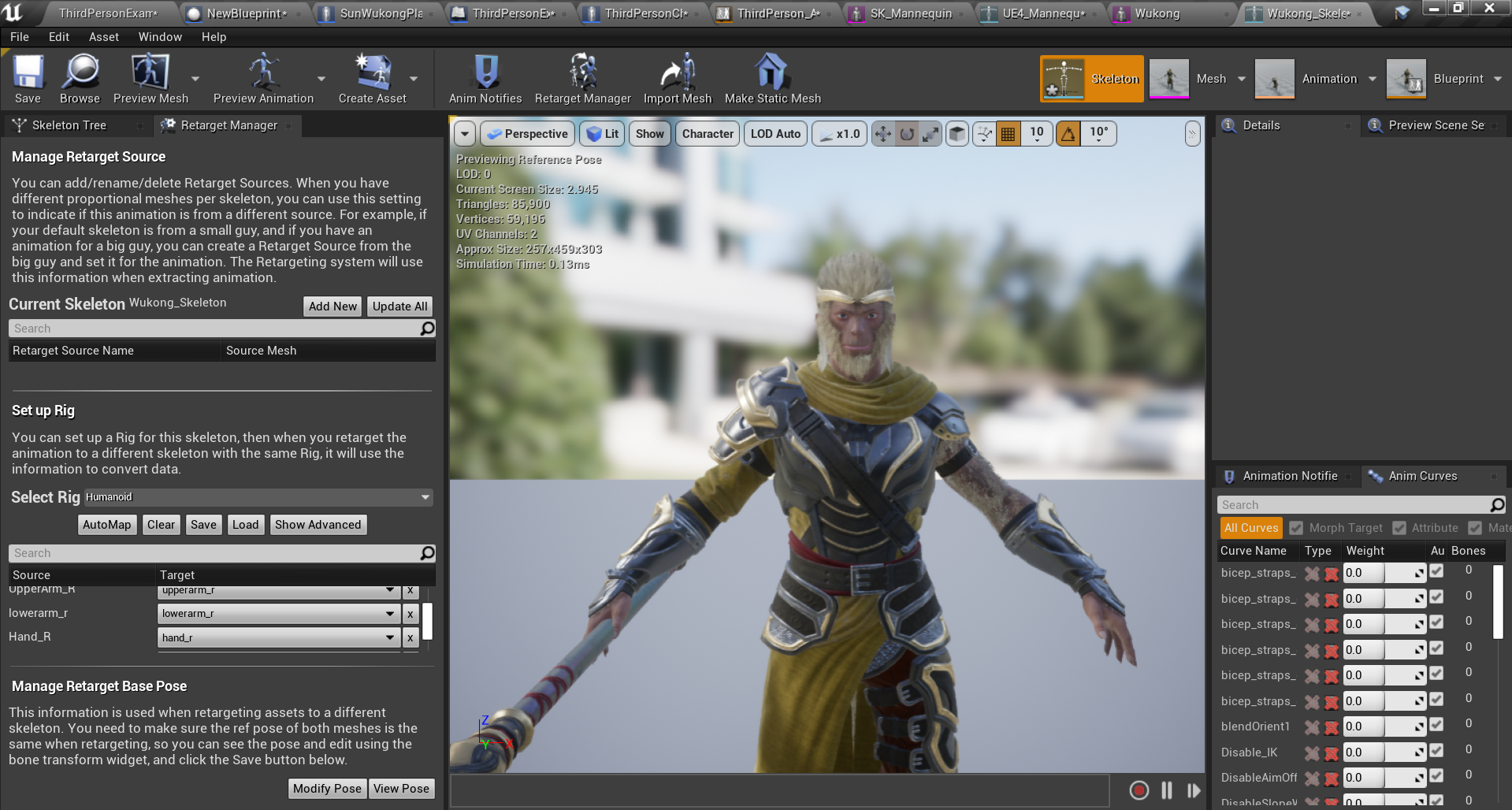
Task: Switch to Blueprint editor mode thumbnail
Action: (x=1406, y=79)
